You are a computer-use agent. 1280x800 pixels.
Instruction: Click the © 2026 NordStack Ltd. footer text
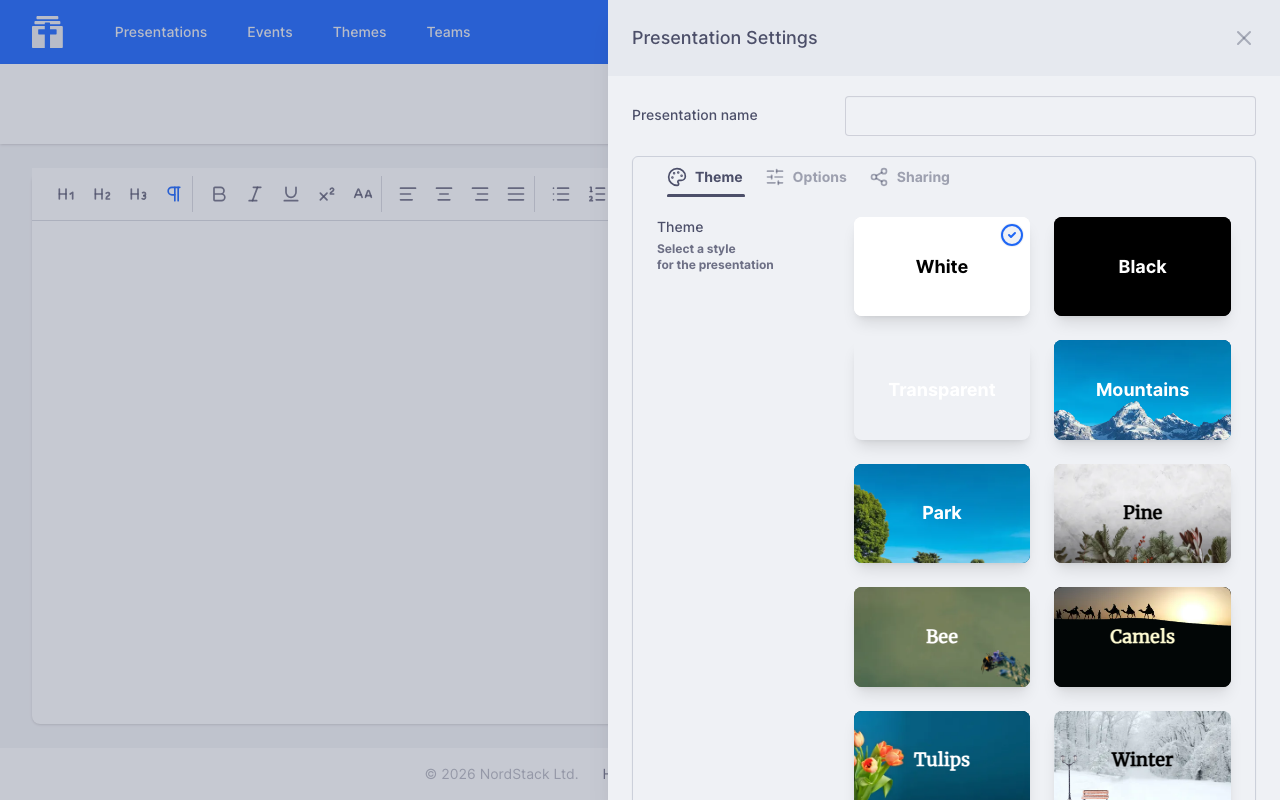click(x=502, y=774)
